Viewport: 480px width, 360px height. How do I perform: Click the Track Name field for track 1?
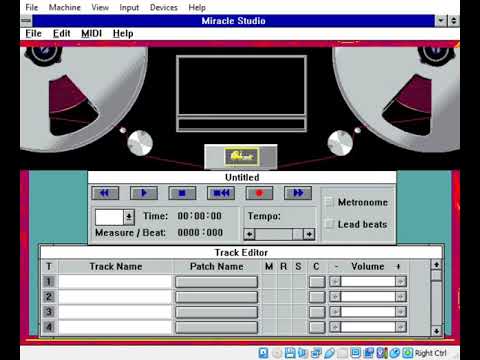coord(115,282)
